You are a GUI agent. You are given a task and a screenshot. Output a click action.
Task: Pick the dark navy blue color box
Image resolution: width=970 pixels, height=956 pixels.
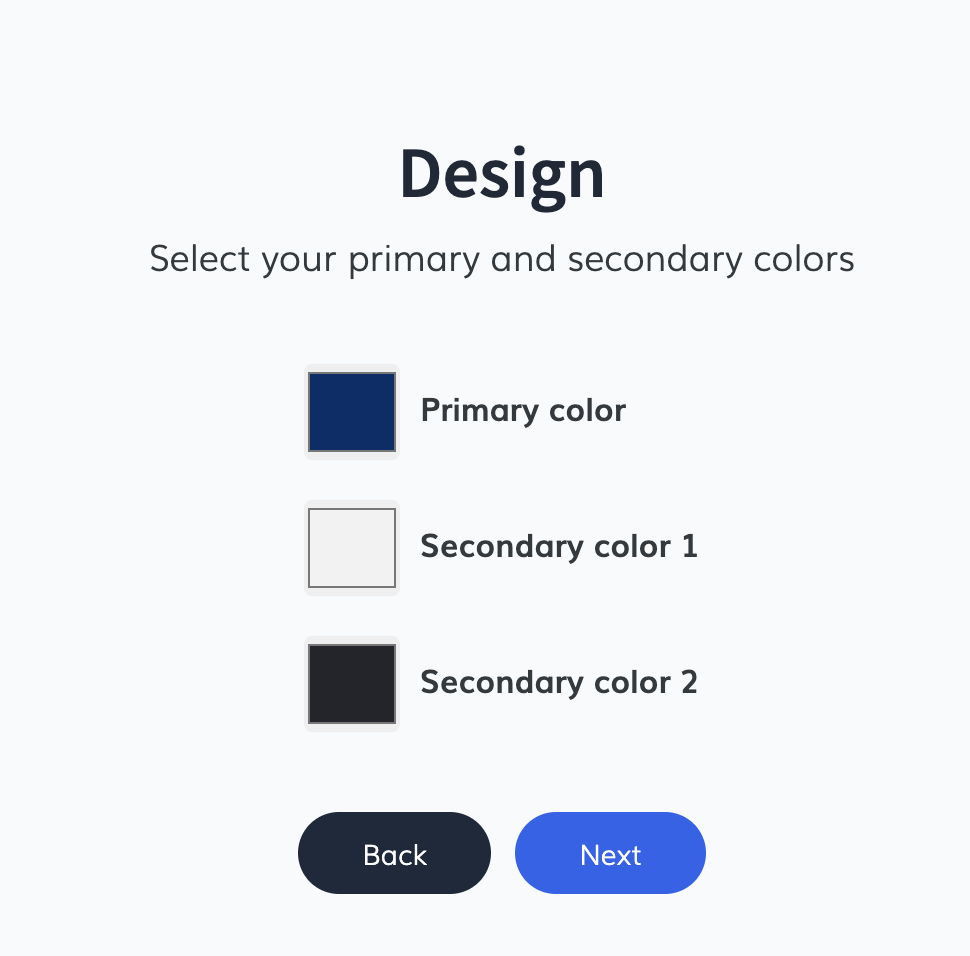click(x=352, y=412)
